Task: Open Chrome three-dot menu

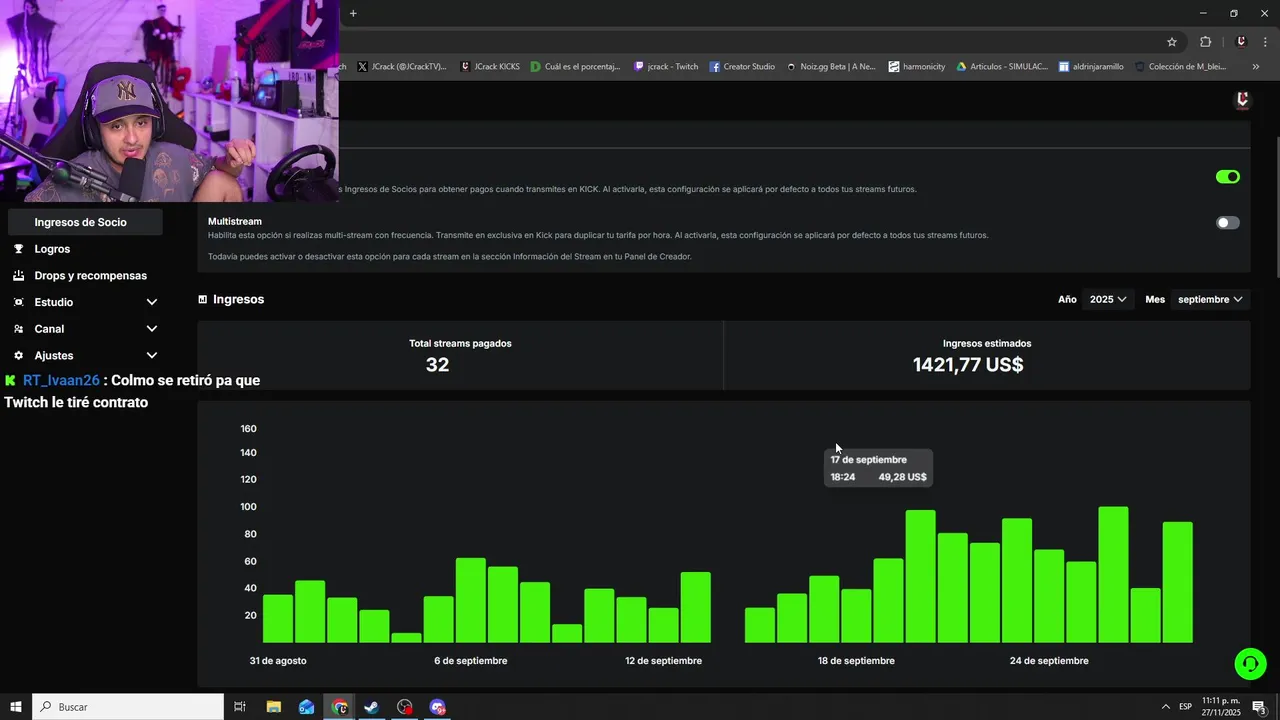Action: pos(1266,42)
